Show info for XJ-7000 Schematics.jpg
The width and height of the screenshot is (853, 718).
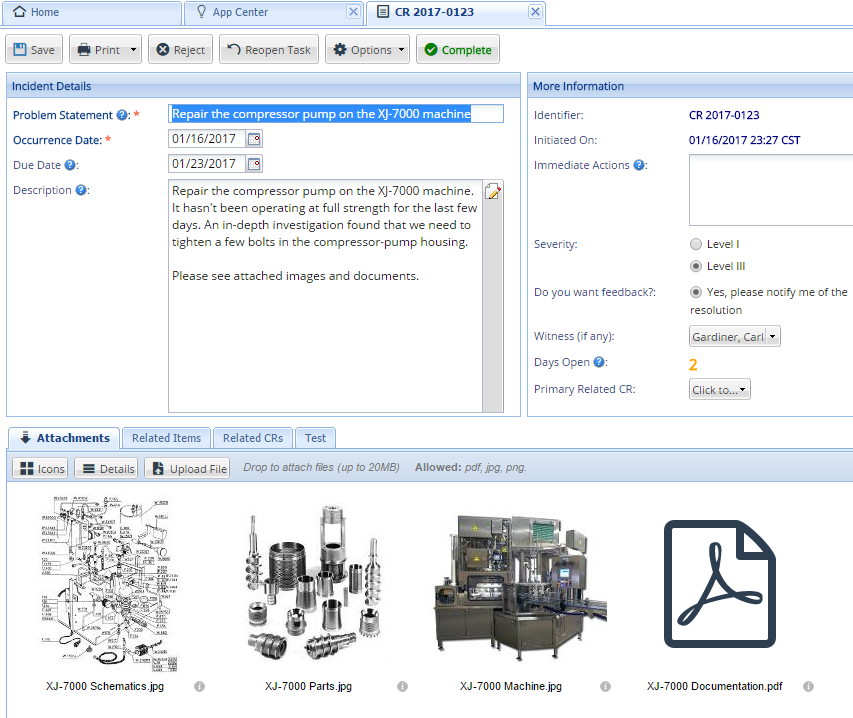(200, 686)
